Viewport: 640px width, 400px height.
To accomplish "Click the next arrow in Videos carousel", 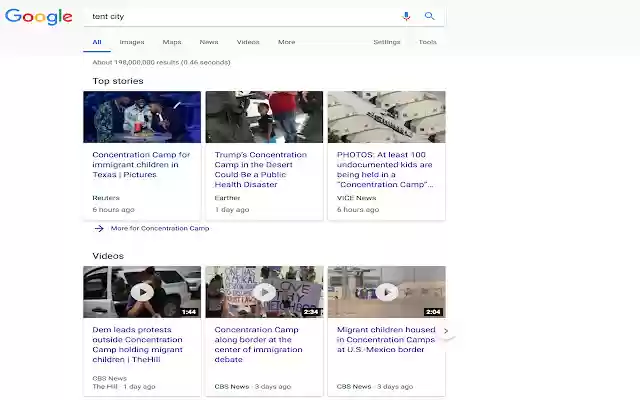I will coord(446,331).
